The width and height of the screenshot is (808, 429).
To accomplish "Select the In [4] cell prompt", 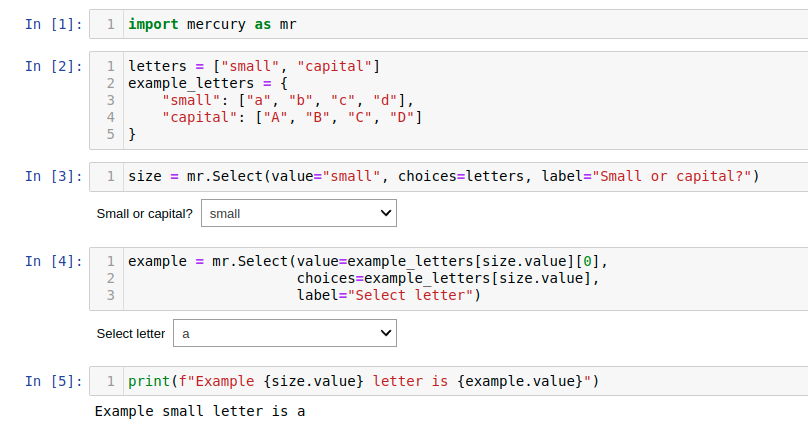I will coord(54,261).
